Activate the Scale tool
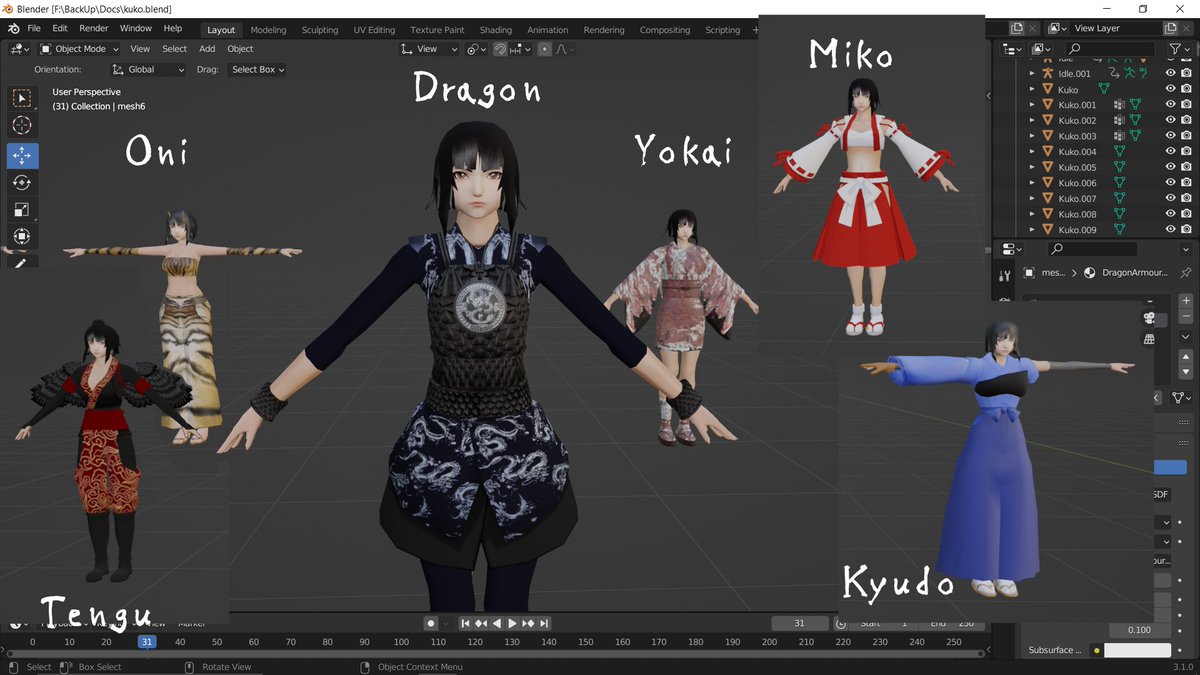 [22, 210]
